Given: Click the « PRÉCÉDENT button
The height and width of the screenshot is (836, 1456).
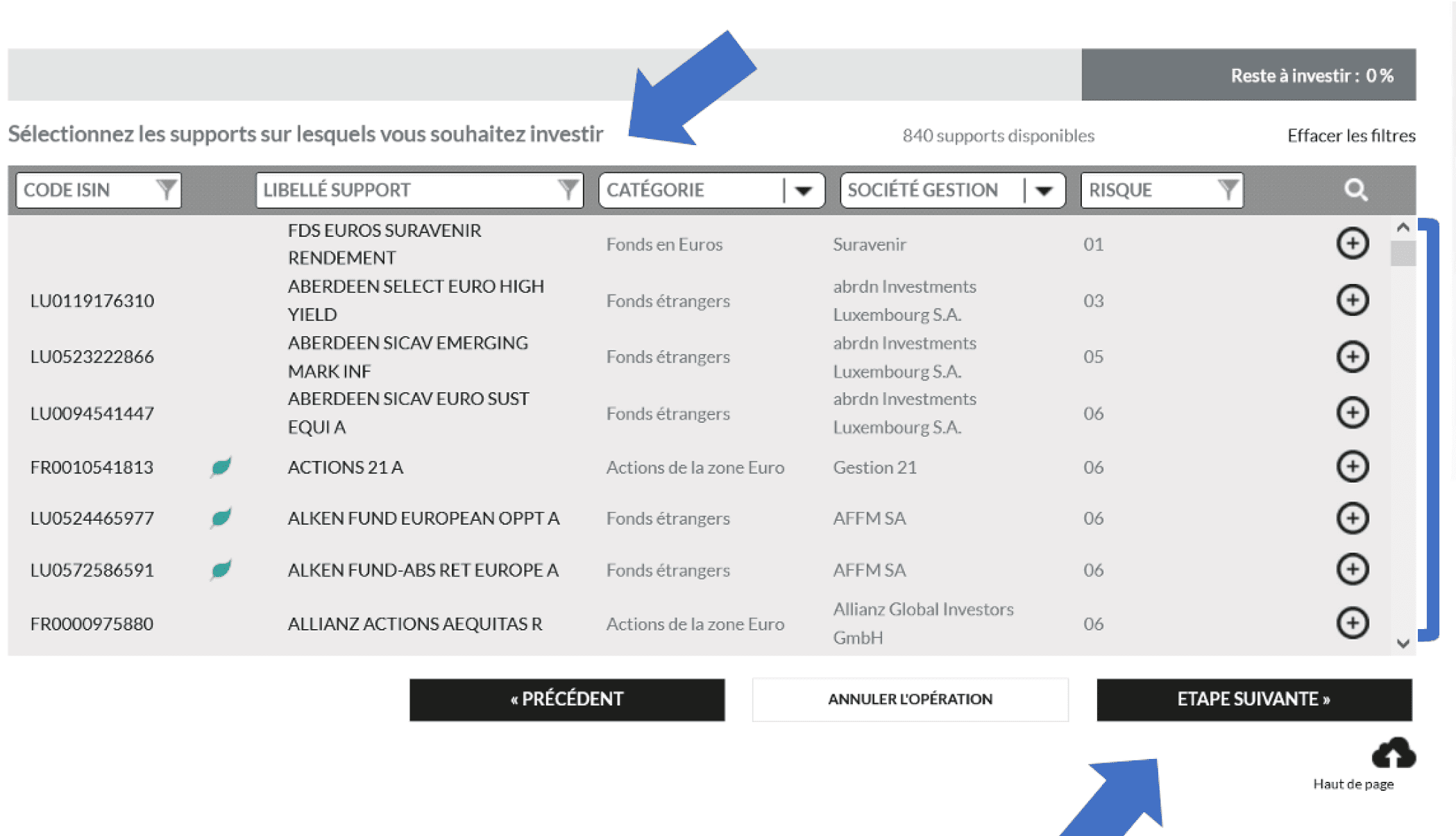Looking at the screenshot, I should click(567, 699).
